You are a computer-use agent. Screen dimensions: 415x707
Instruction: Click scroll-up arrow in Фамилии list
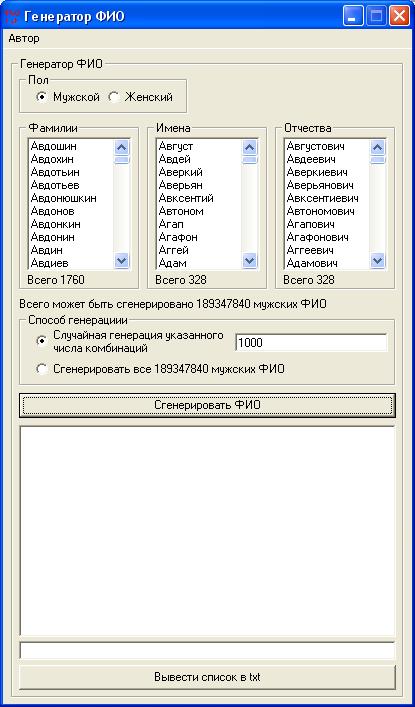(x=122, y=147)
